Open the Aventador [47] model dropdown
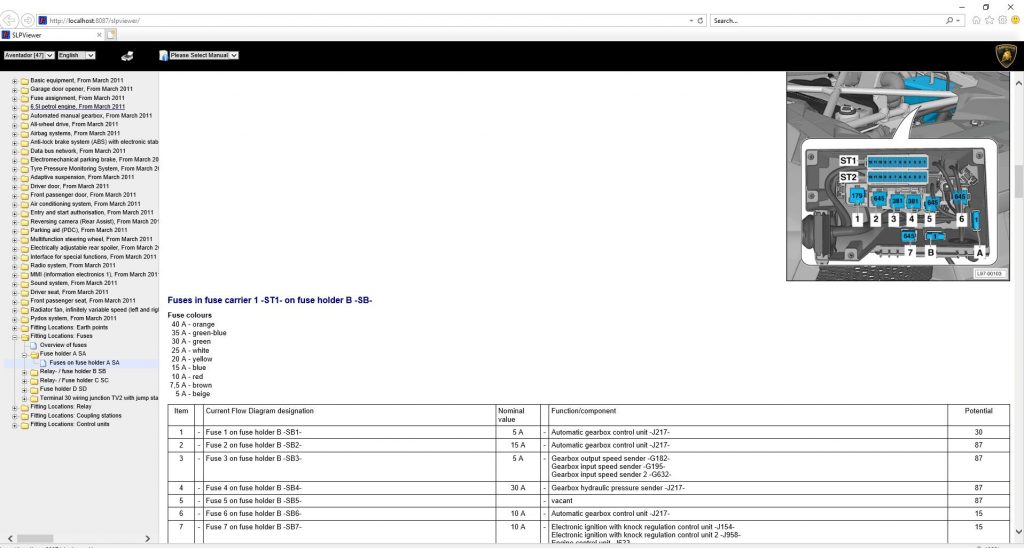This screenshot has height=548, width=1024. click(29, 56)
